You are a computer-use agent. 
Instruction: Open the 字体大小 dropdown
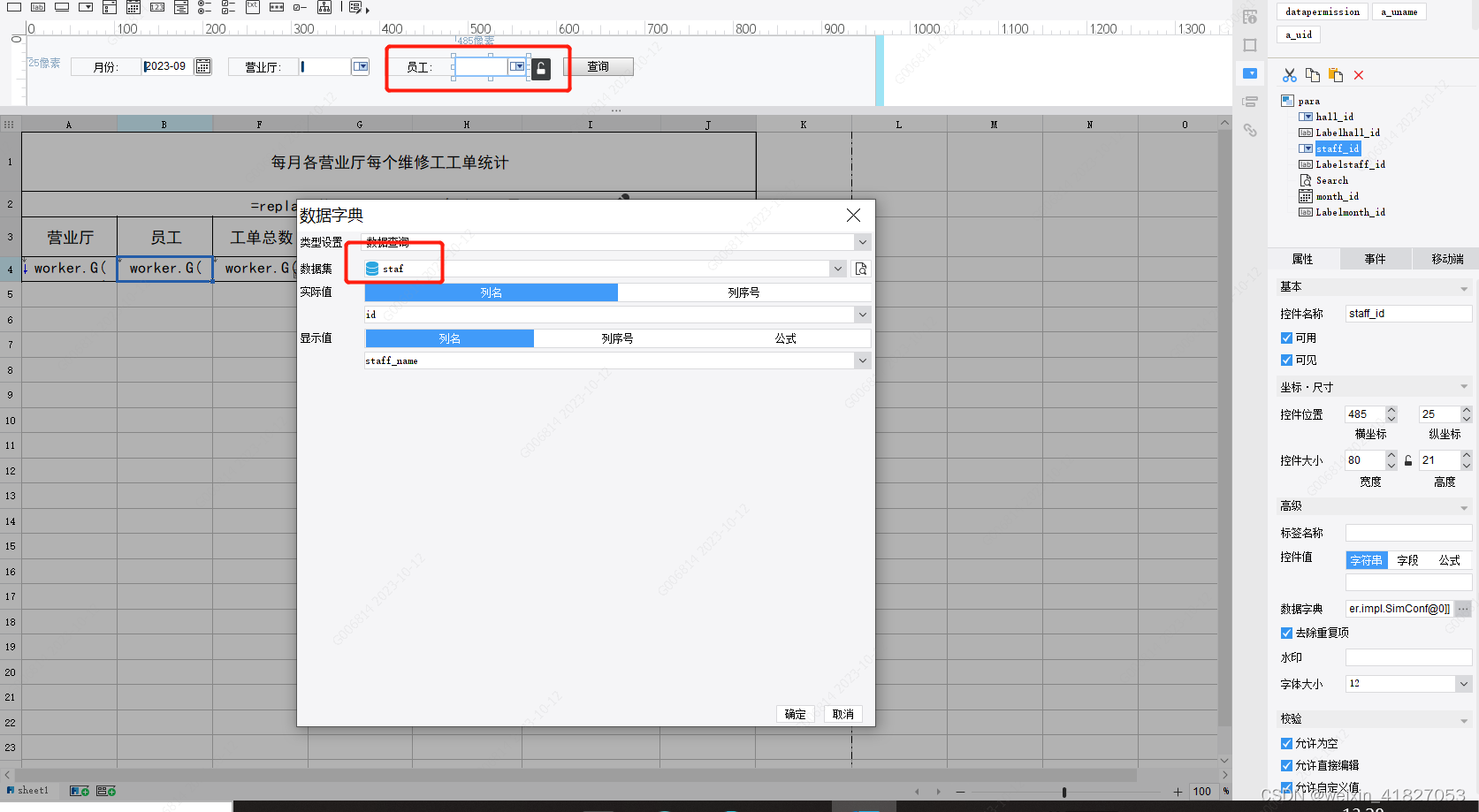click(1463, 684)
